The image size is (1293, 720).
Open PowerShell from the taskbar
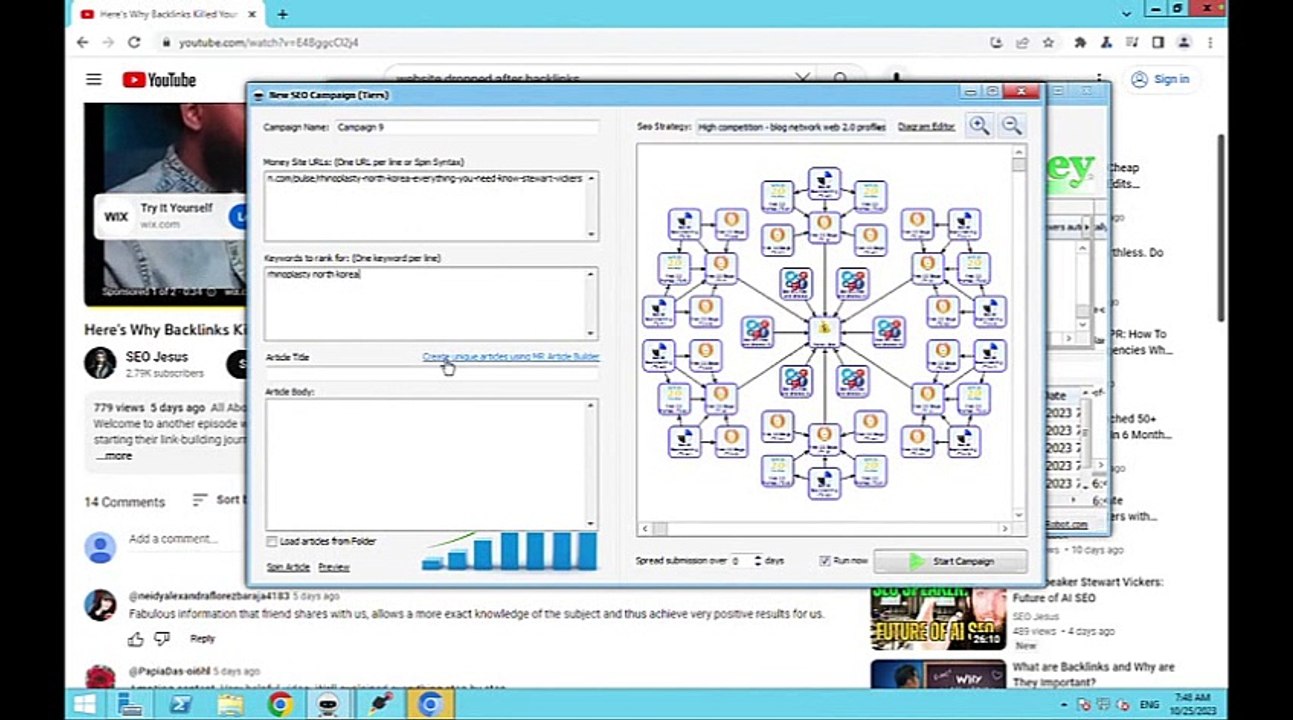[181, 705]
